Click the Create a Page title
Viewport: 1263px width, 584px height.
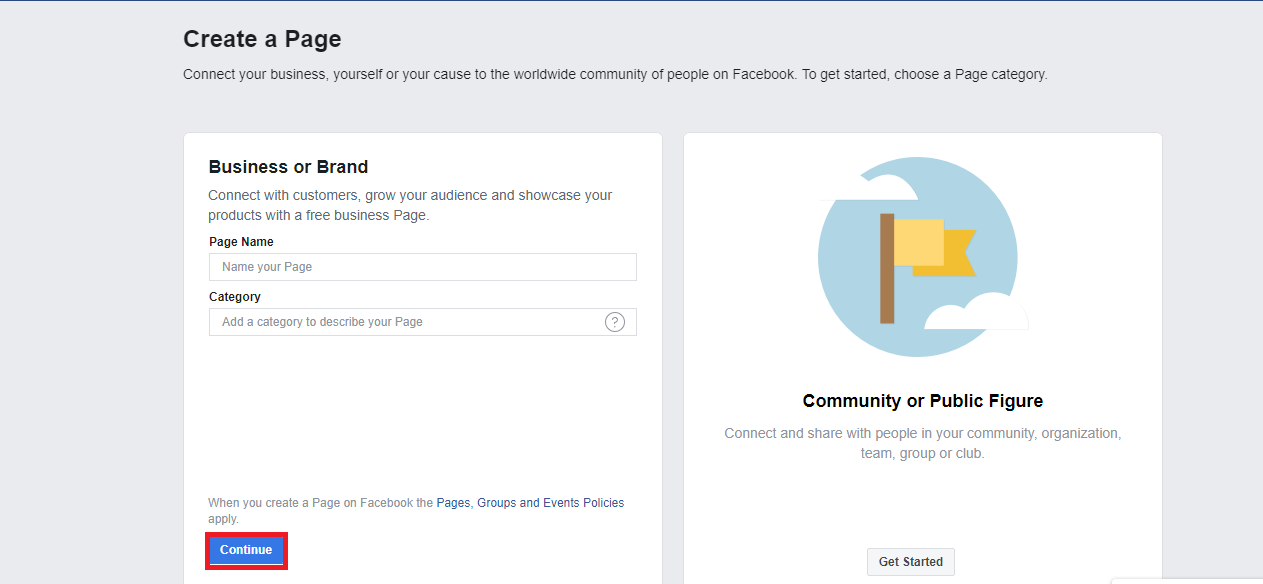pos(262,39)
